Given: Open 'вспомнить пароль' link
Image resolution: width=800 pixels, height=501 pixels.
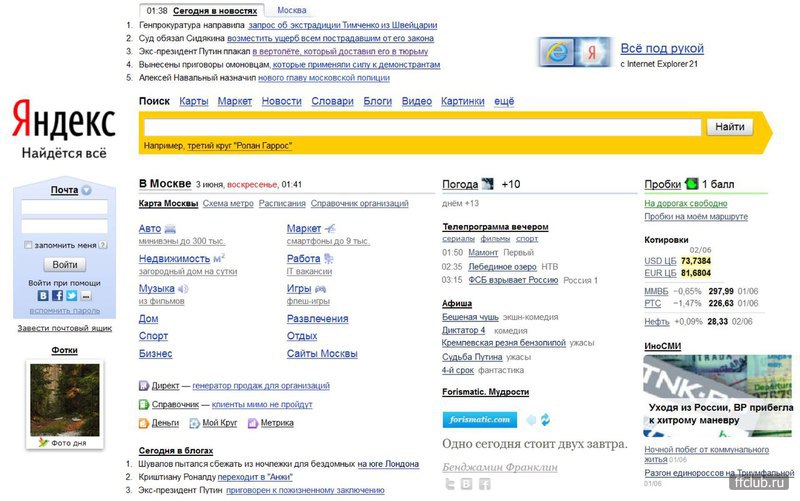Looking at the screenshot, I should pos(65,310).
